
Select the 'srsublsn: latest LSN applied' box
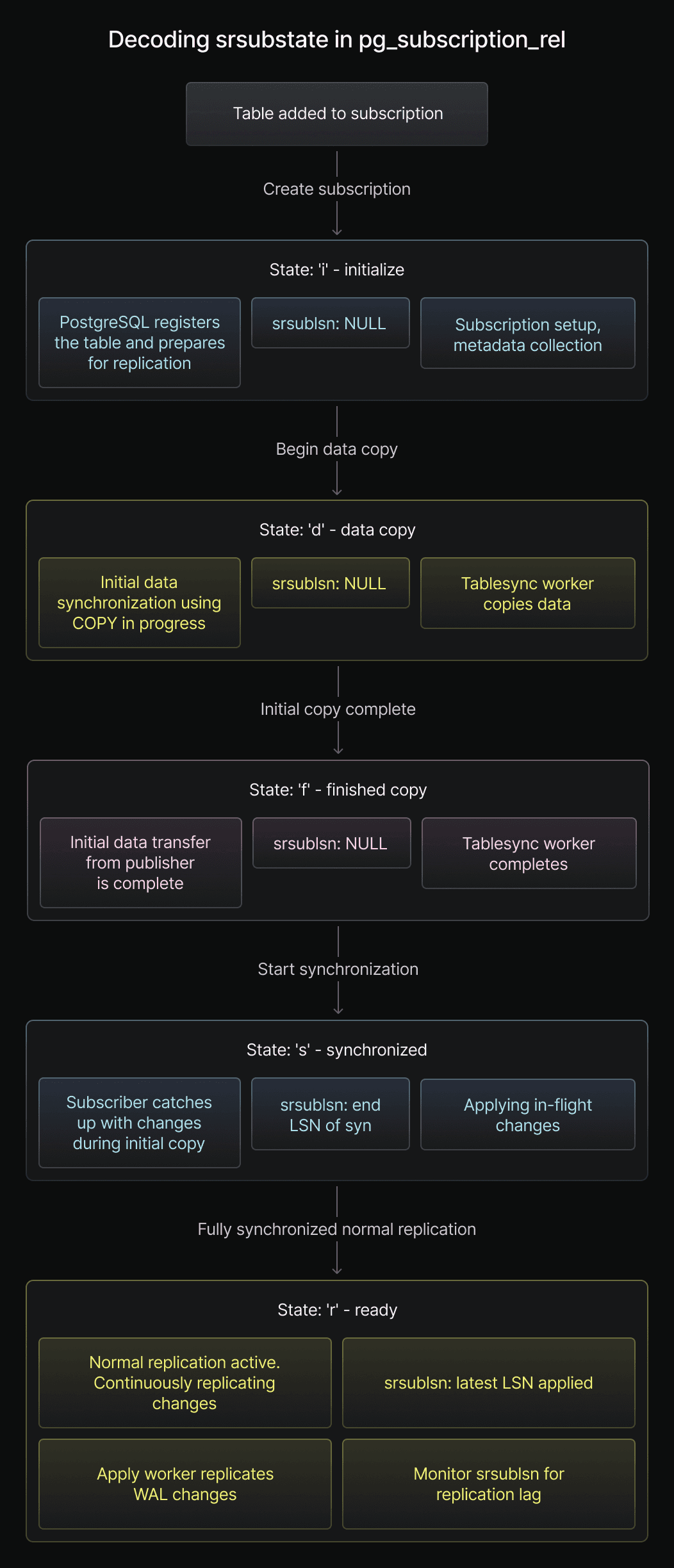pyautogui.click(x=488, y=1383)
